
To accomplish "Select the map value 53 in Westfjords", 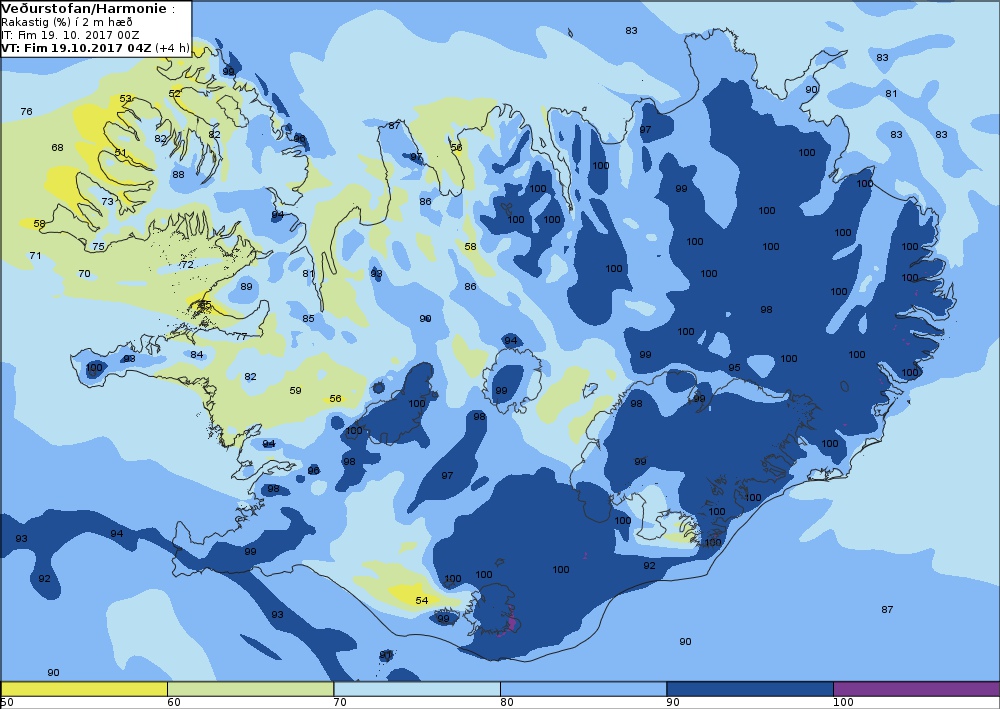I will [126, 99].
